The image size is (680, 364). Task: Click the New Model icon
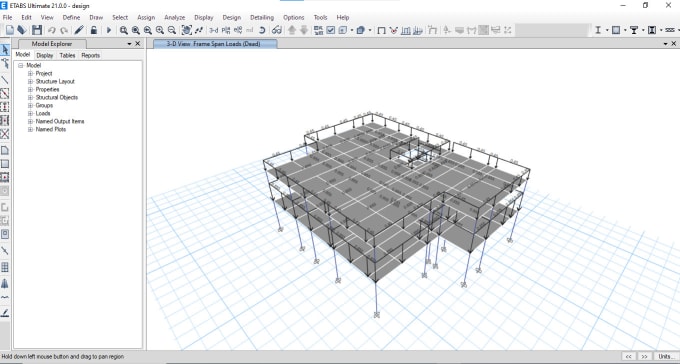click(9, 30)
